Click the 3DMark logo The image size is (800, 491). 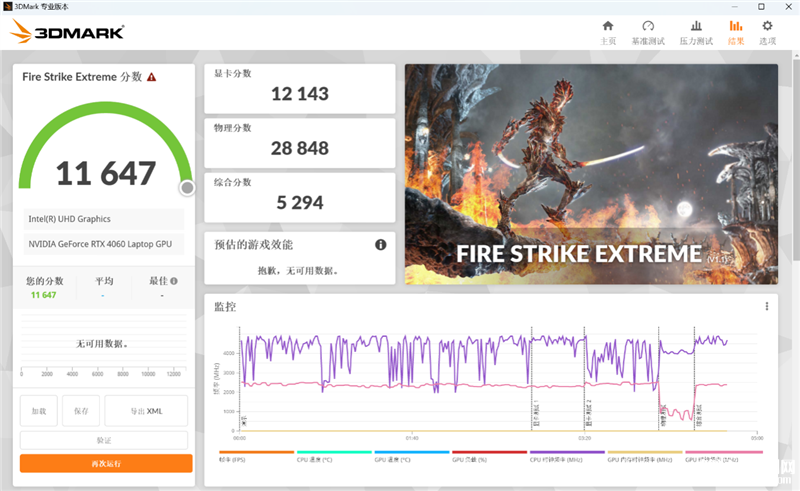tap(67, 32)
